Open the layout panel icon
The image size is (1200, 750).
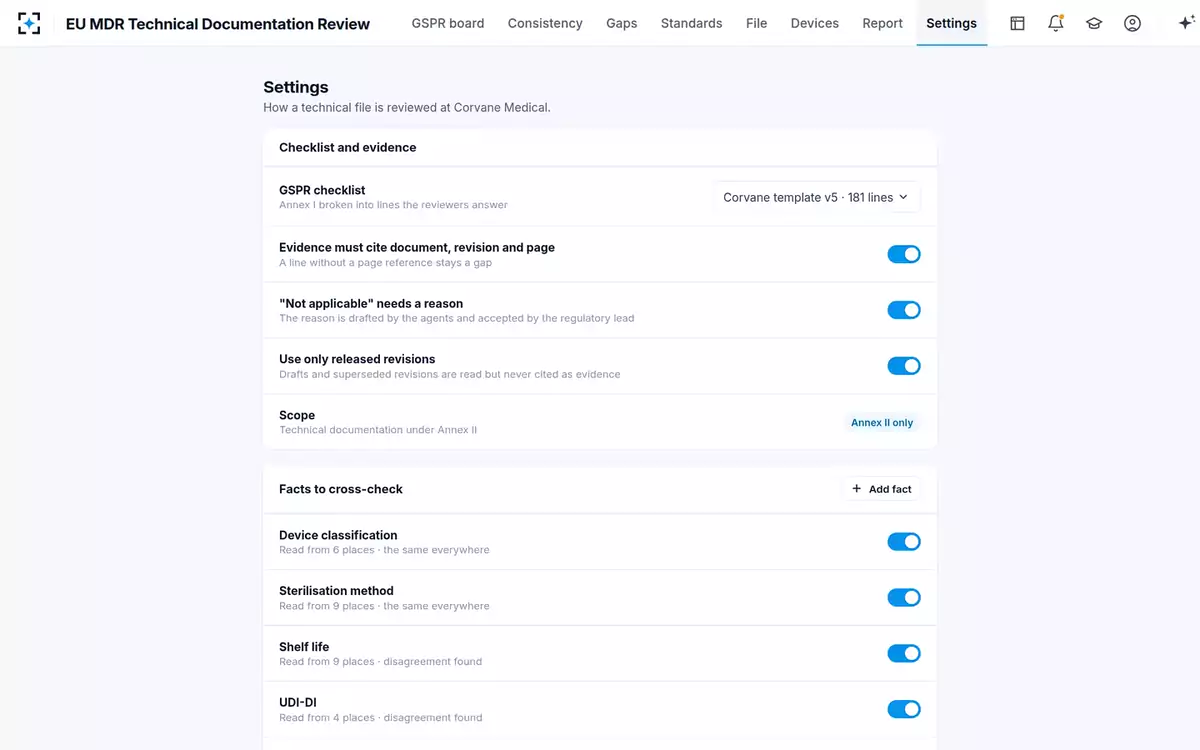tap(1017, 23)
